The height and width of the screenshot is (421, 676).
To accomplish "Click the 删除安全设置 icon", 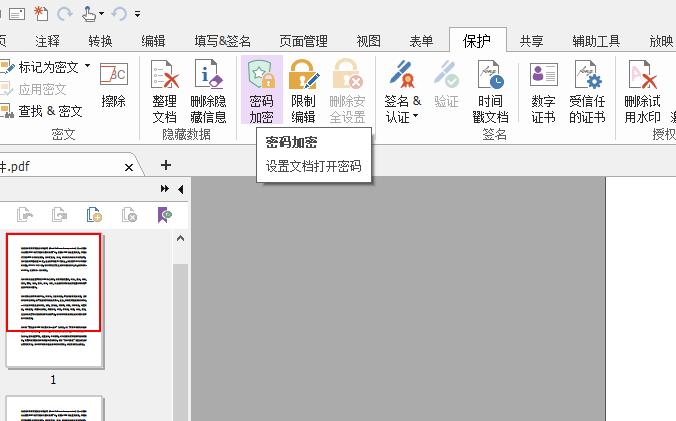I will [347, 90].
